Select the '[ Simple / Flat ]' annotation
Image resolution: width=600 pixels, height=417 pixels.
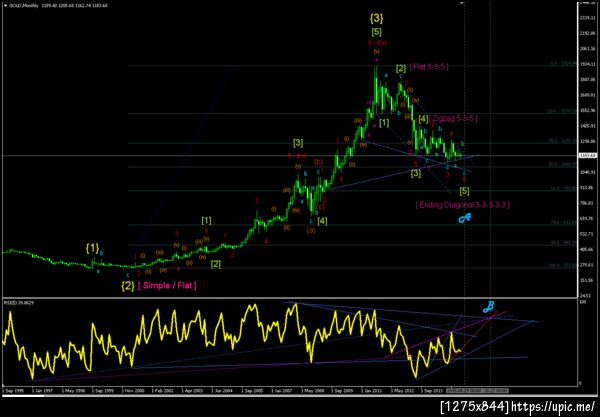167,285
